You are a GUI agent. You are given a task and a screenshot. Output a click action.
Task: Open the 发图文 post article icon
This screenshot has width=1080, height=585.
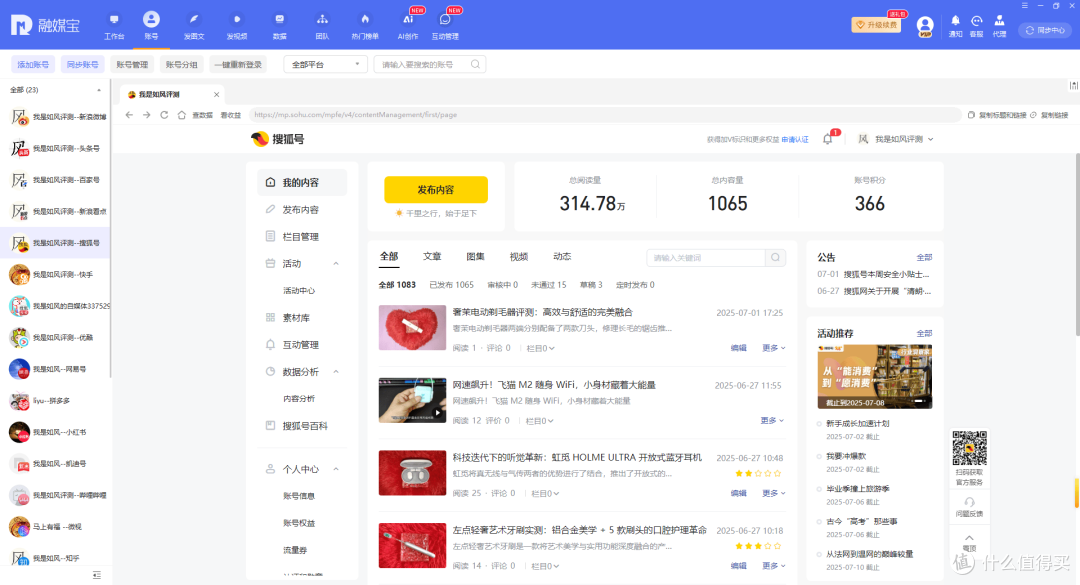(x=194, y=26)
